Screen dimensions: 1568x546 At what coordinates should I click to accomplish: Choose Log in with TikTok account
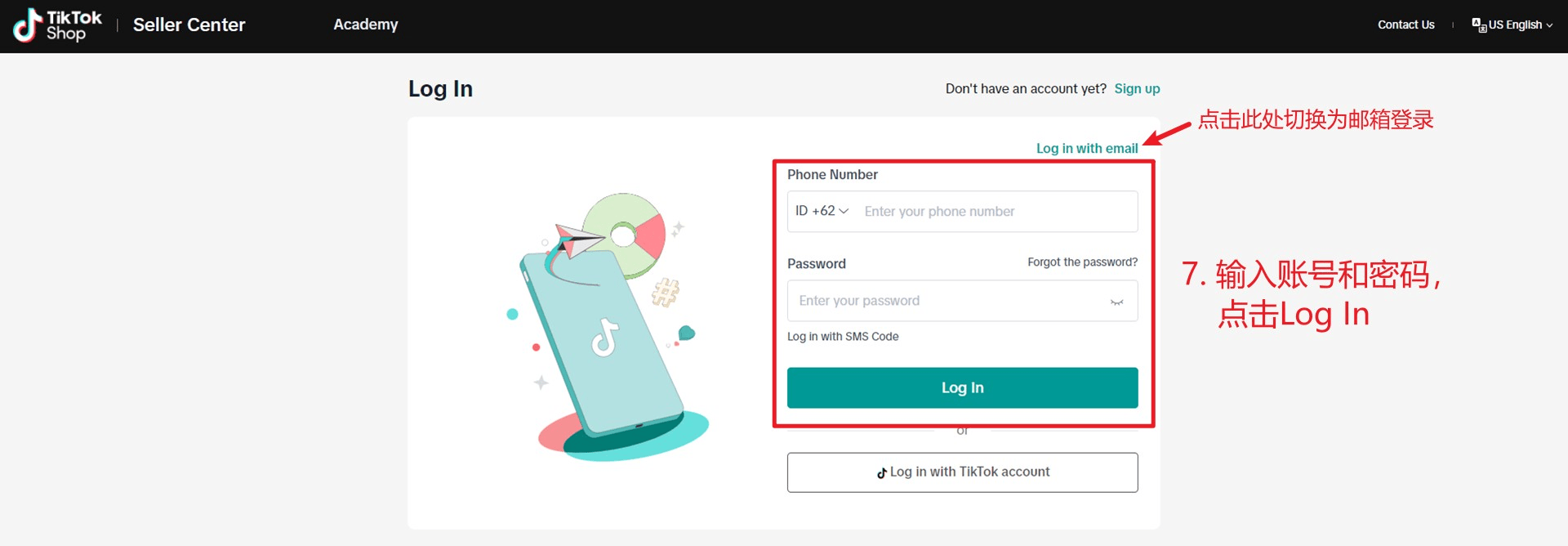tap(962, 472)
